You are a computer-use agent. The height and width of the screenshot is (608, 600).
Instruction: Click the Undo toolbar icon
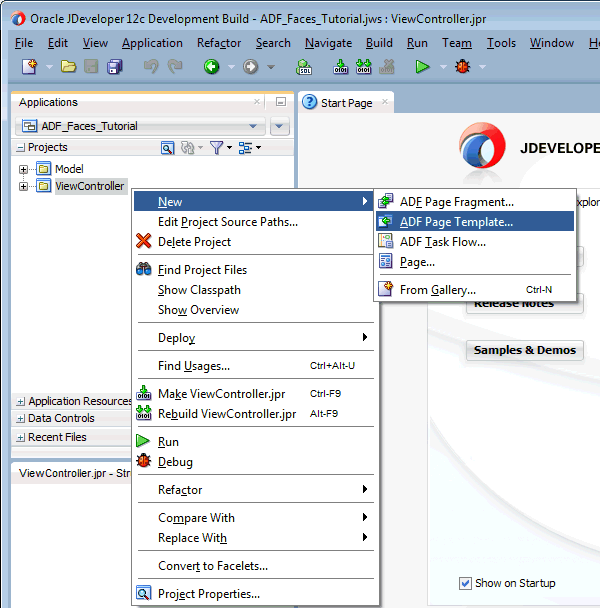click(151, 67)
